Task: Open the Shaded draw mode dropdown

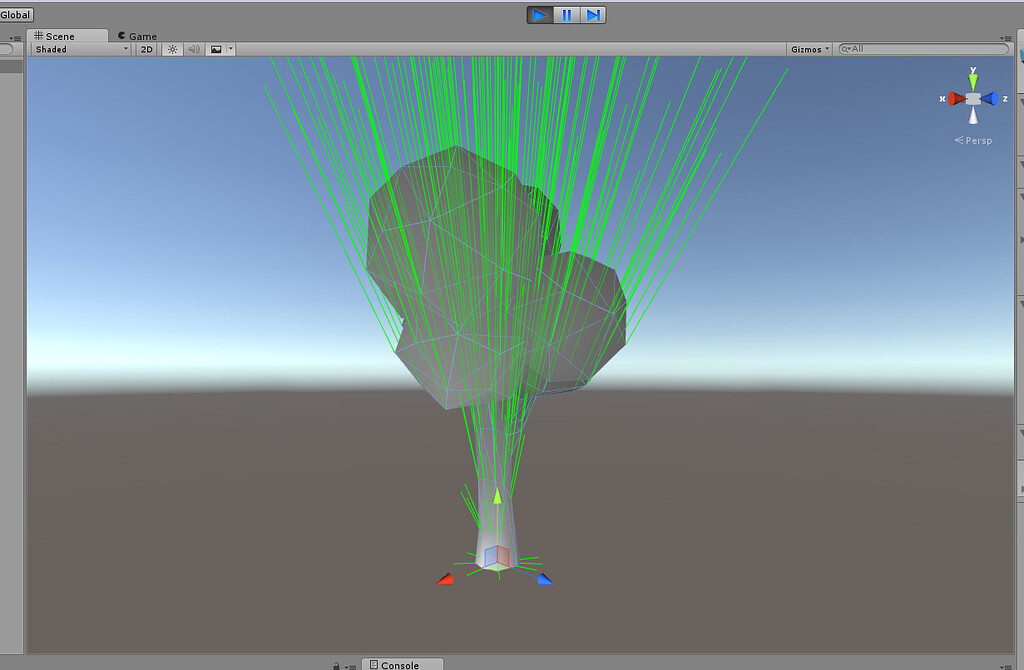Action: (78, 48)
